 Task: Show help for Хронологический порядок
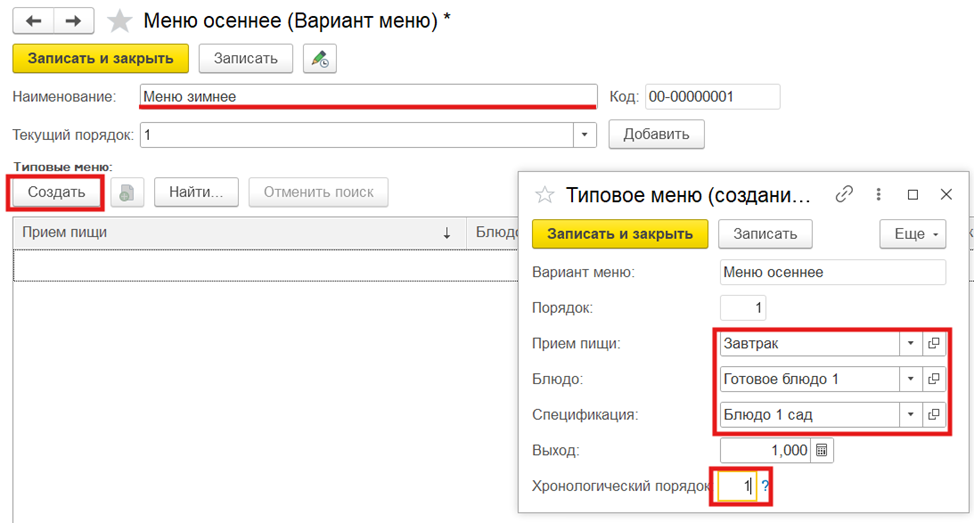[765, 486]
